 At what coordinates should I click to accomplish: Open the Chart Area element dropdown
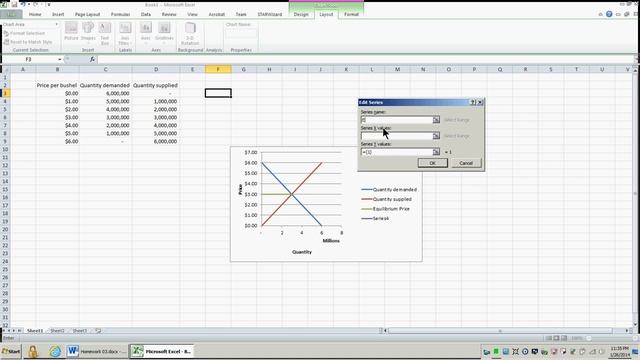(x=57, y=24)
